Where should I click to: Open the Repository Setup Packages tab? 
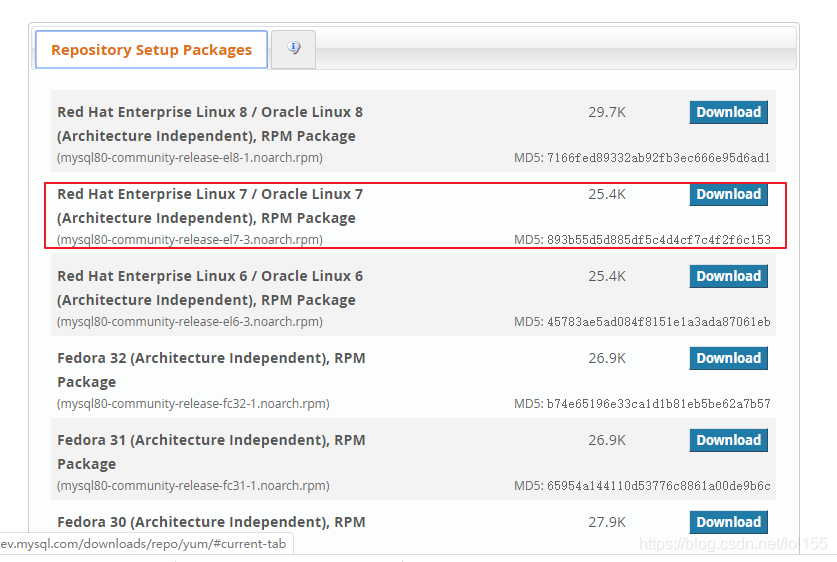click(x=151, y=50)
